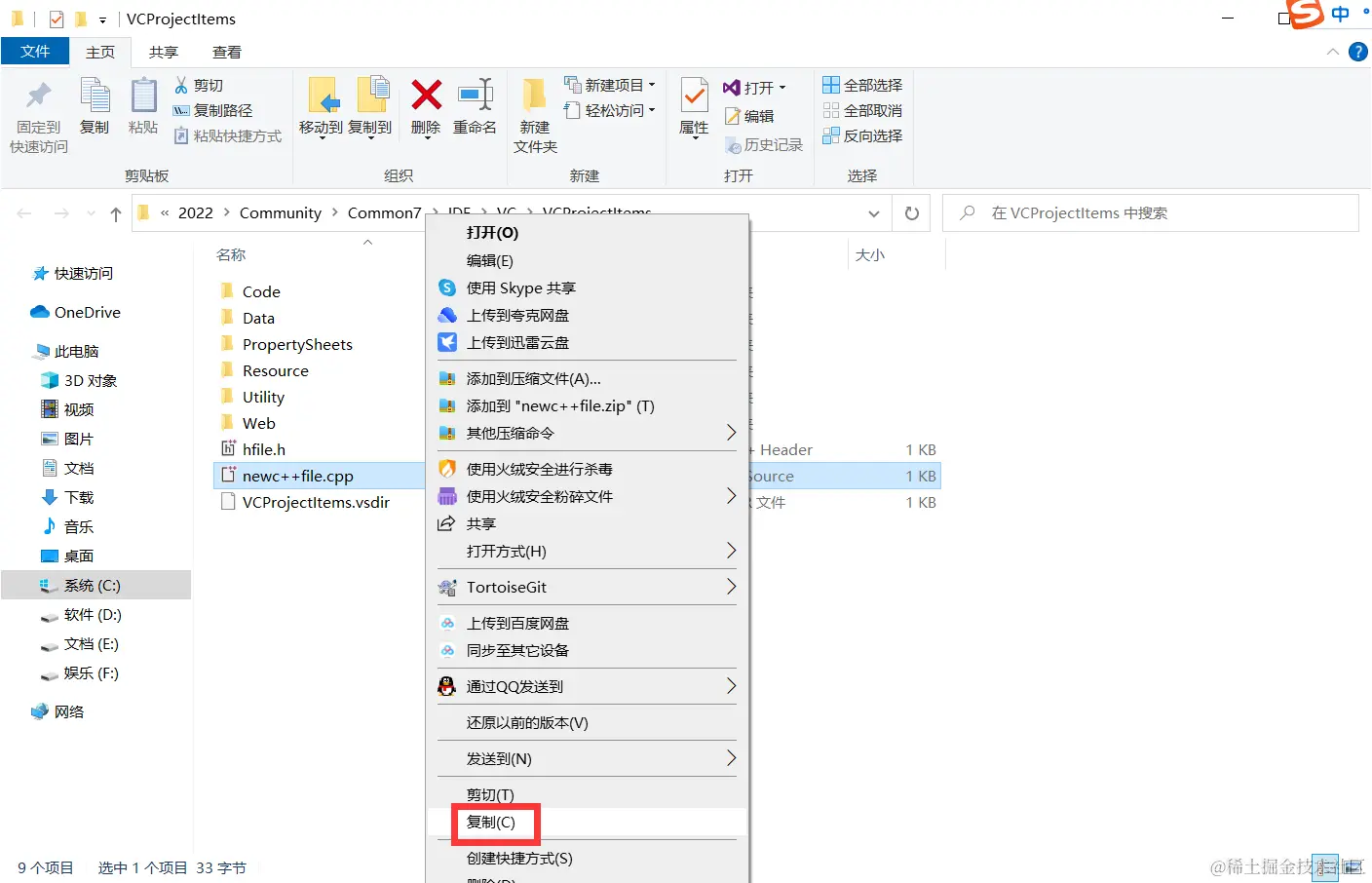Choose Huorong virus scan (使用火绒安全进行杀毒)
Image resolution: width=1372 pixels, height=883 pixels.
pos(588,470)
